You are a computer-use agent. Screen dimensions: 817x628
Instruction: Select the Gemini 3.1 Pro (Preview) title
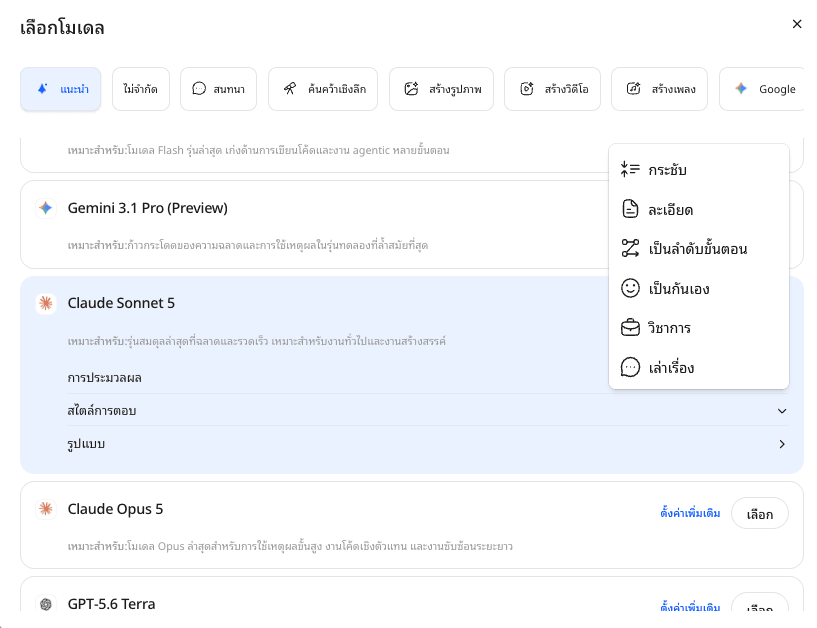click(x=147, y=208)
